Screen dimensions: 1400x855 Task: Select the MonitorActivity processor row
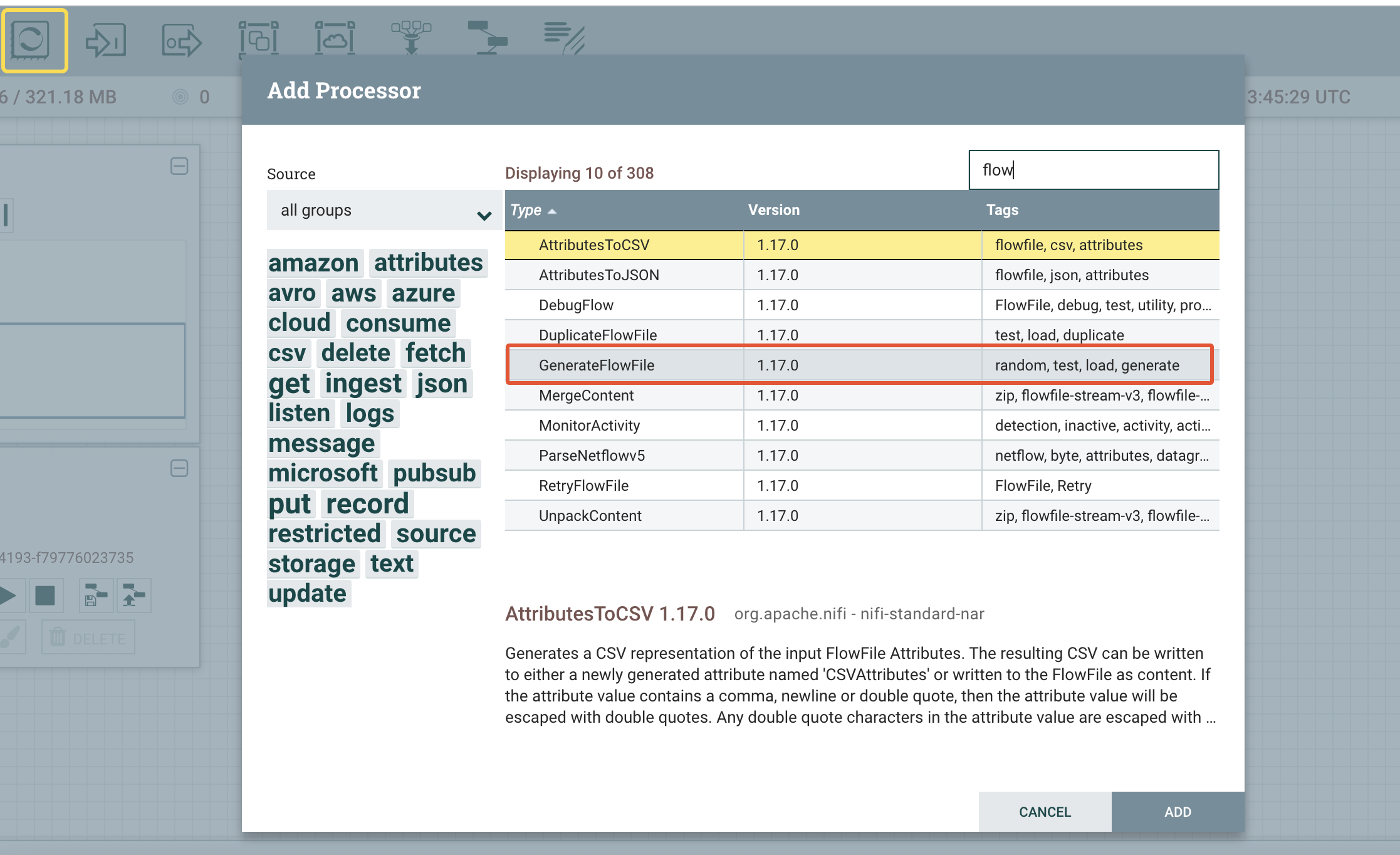pyautogui.click(x=862, y=426)
